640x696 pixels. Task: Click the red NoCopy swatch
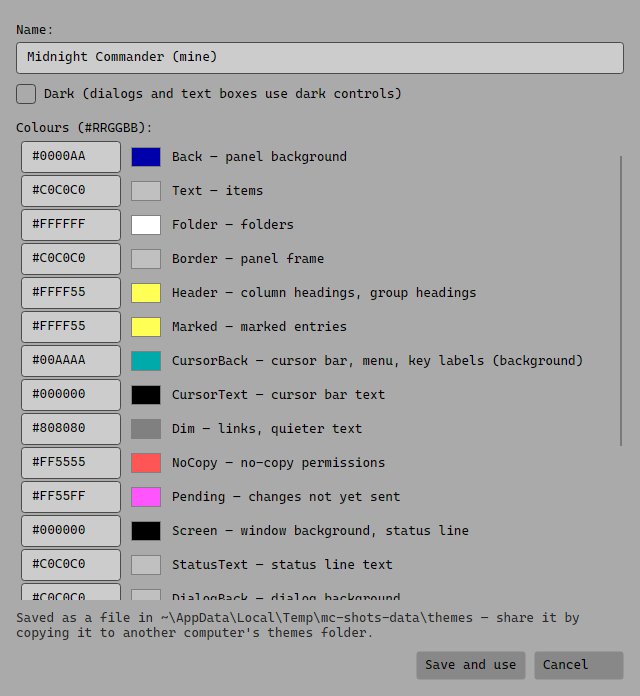coord(146,463)
